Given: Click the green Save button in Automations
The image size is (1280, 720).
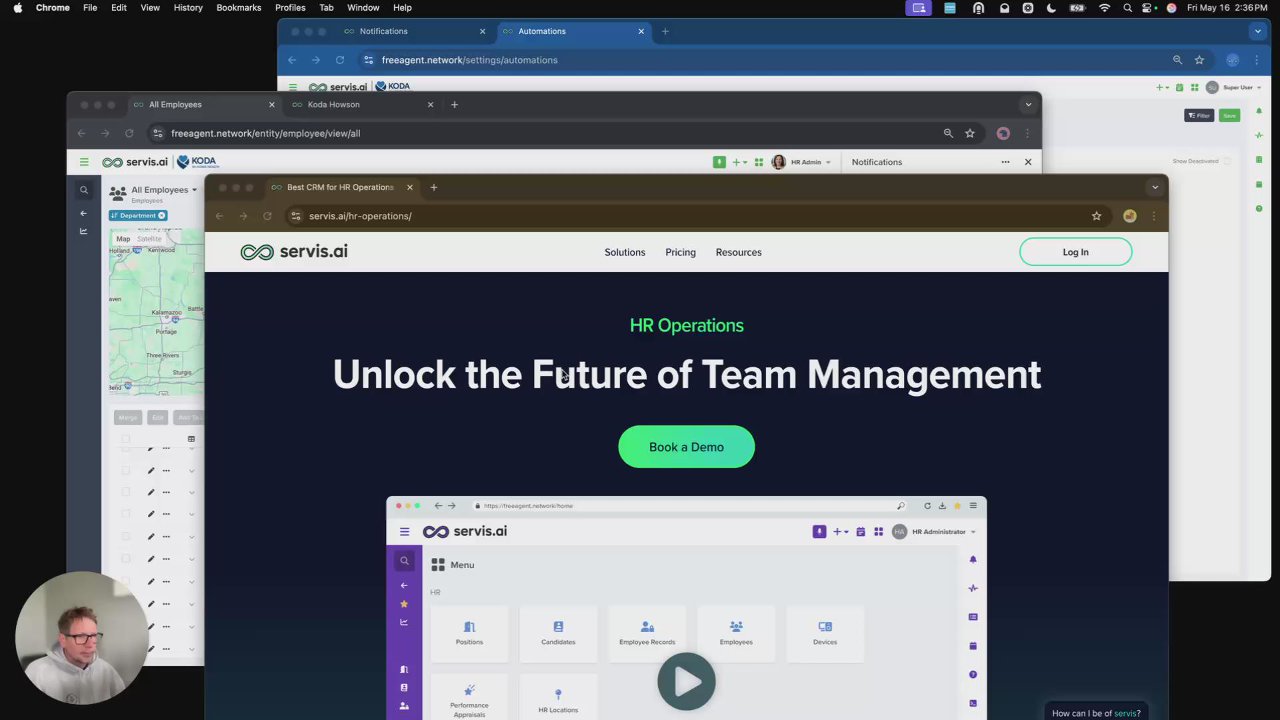Looking at the screenshot, I should (x=1229, y=116).
